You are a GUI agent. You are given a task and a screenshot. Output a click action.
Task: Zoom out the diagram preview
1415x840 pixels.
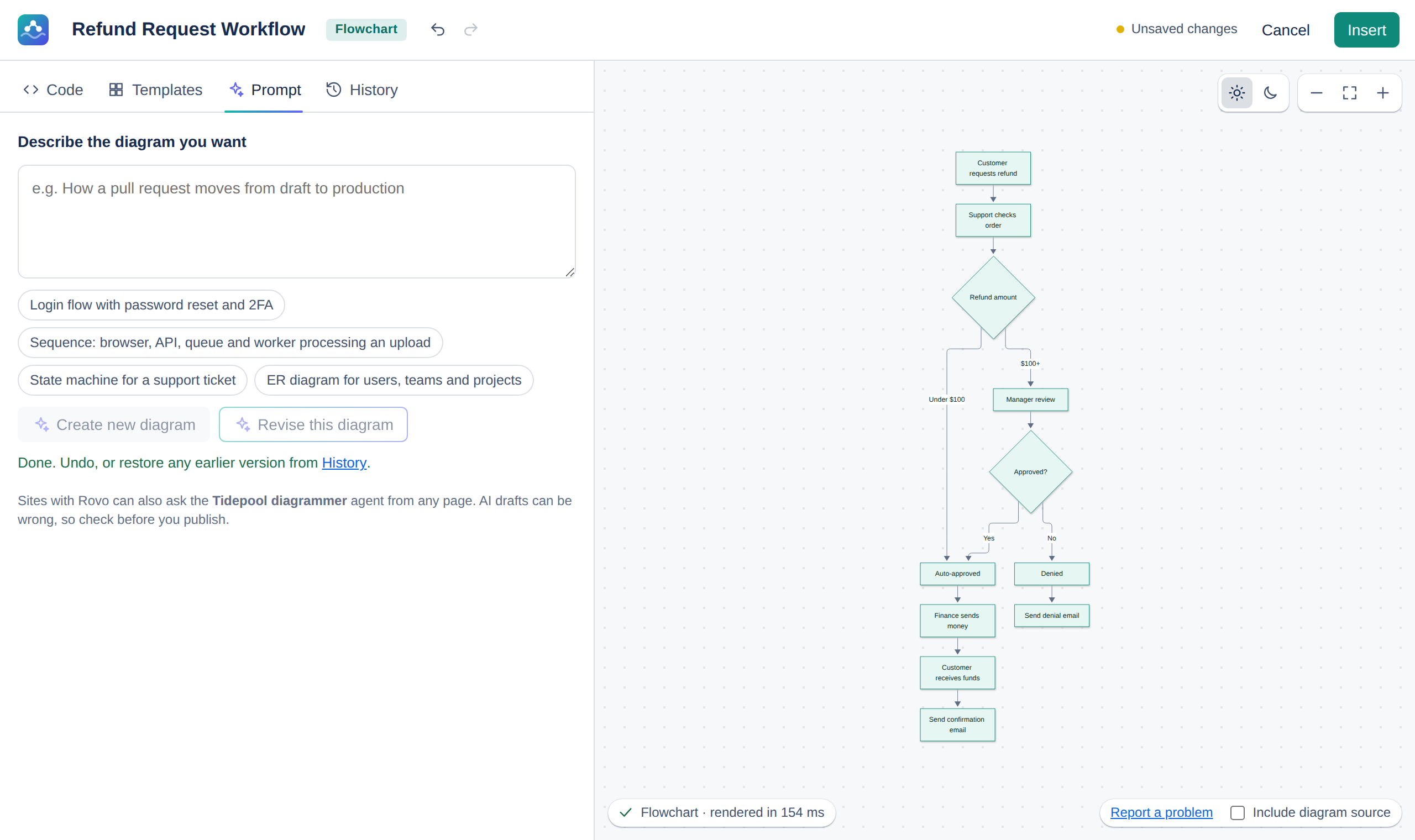(x=1317, y=93)
